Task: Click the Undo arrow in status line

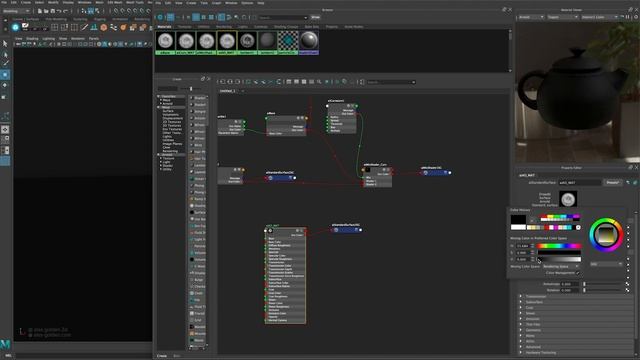Action: pos(59,11)
